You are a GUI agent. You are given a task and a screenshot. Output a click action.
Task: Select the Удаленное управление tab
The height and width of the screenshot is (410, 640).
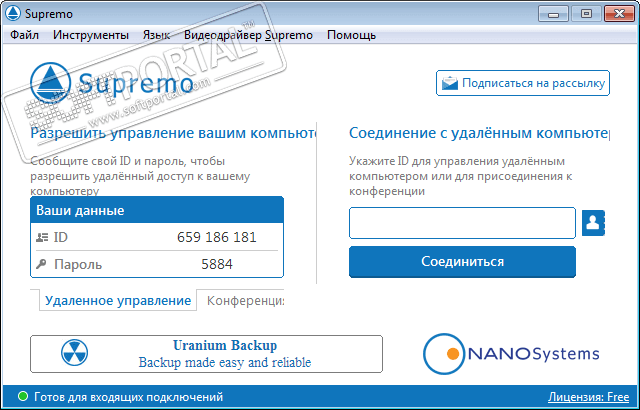pyautogui.click(x=118, y=301)
